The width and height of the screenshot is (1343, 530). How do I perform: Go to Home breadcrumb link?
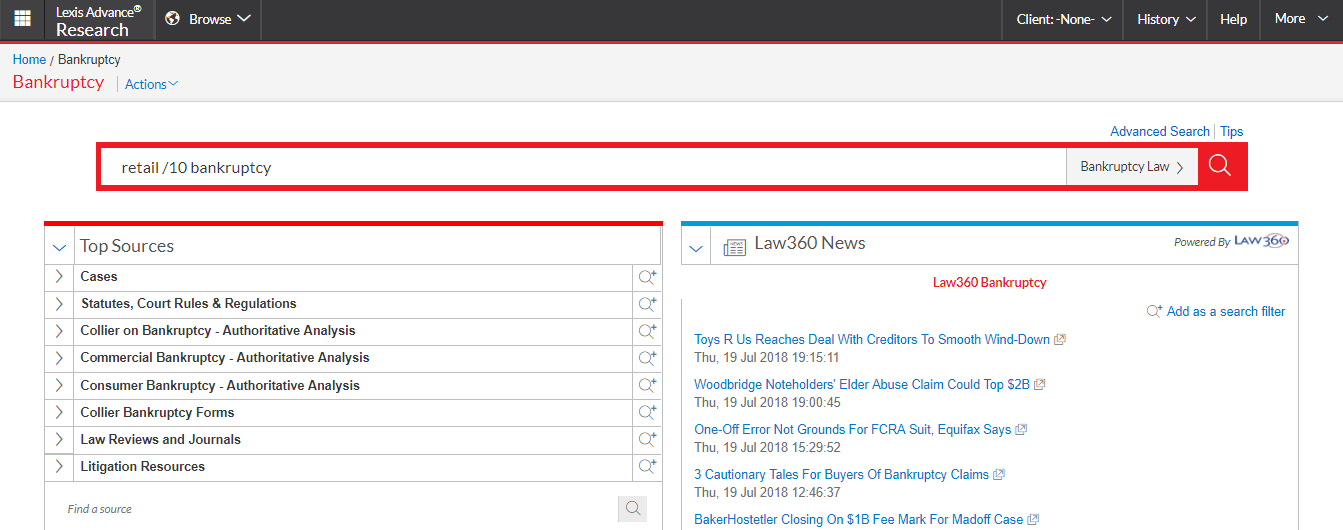pos(29,60)
